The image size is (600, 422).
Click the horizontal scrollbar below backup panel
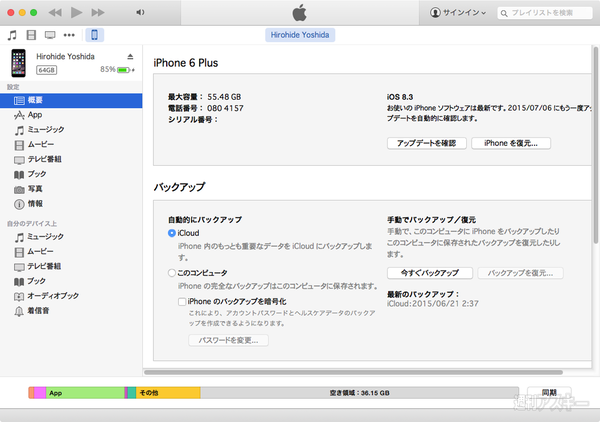[353, 372]
